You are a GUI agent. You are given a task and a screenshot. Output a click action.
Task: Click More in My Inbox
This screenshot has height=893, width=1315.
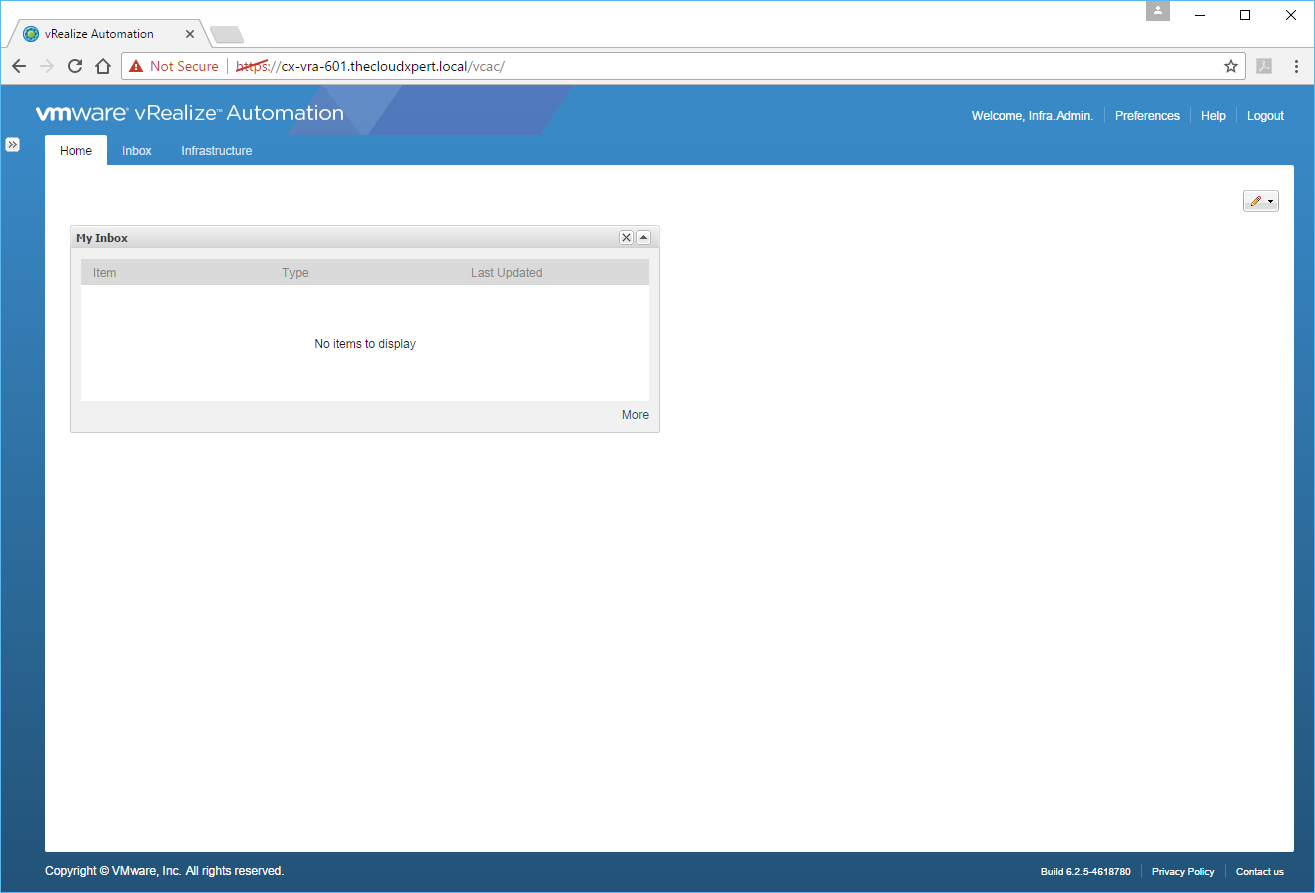pyautogui.click(x=635, y=415)
